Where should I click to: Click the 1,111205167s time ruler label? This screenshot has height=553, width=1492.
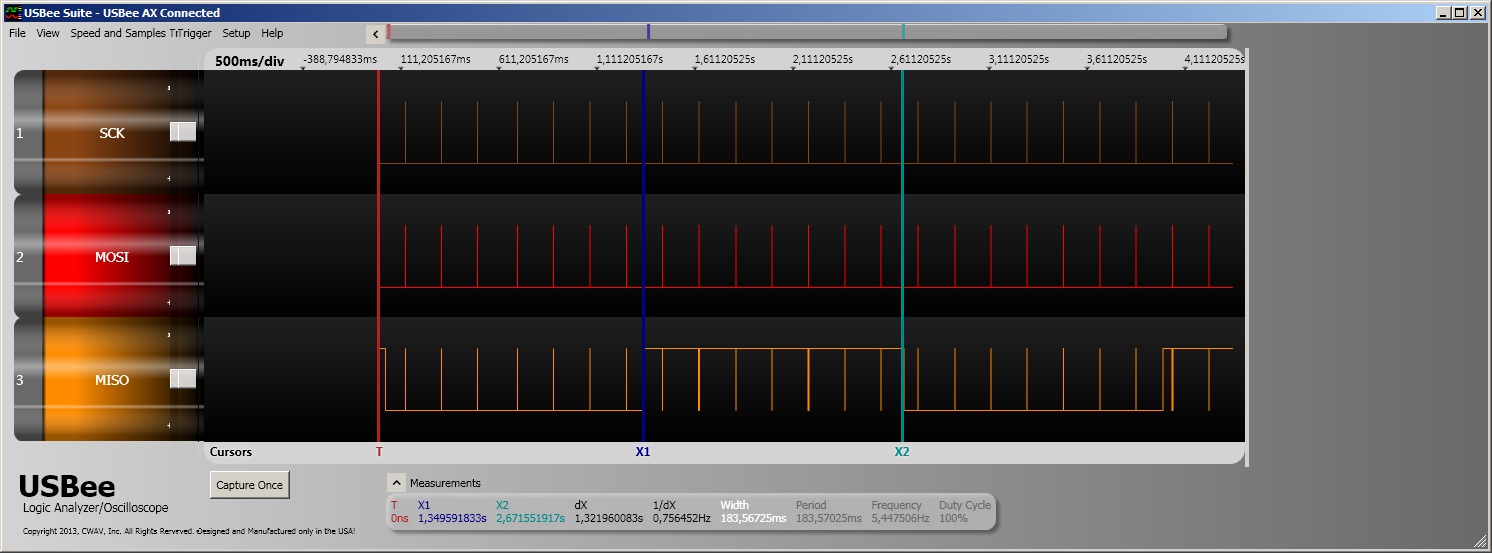(630, 59)
